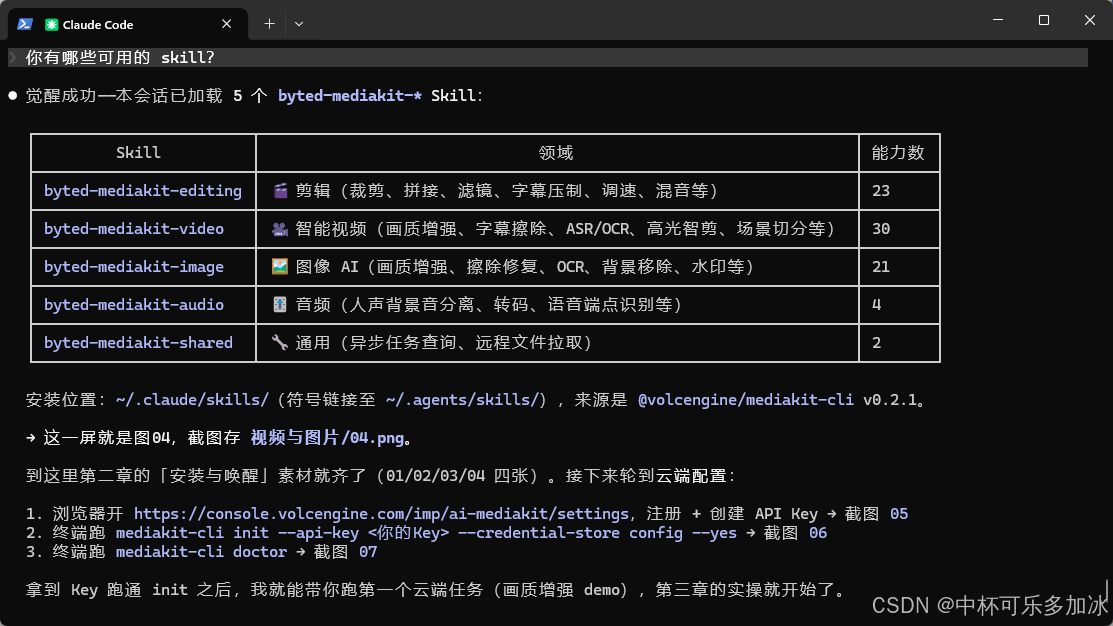The height and width of the screenshot is (626, 1113).
Task: Click byted-mediakit-editing skill name
Action: tap(143, 191)
